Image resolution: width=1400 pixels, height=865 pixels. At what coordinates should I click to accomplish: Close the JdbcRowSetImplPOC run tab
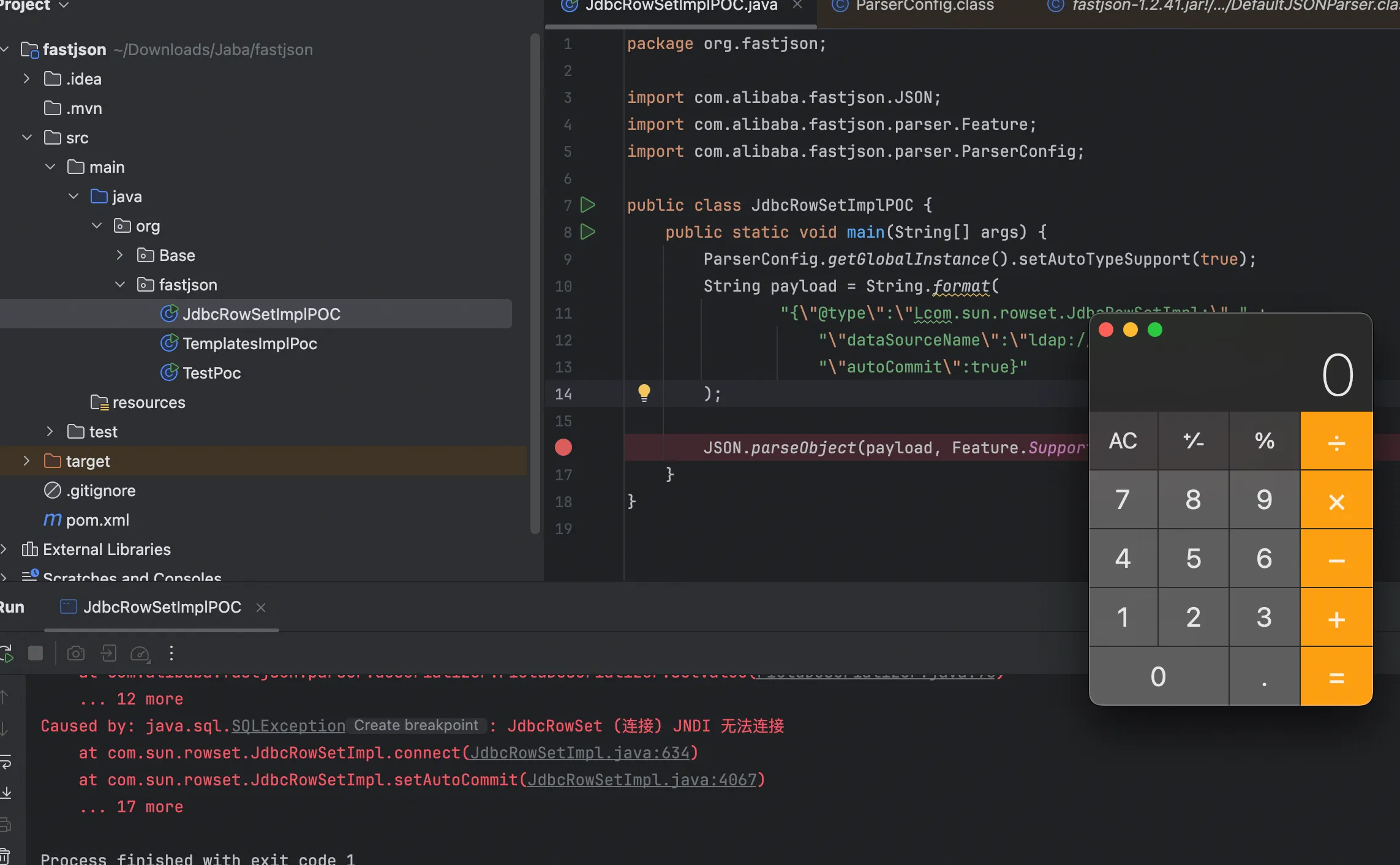point(261,607)
